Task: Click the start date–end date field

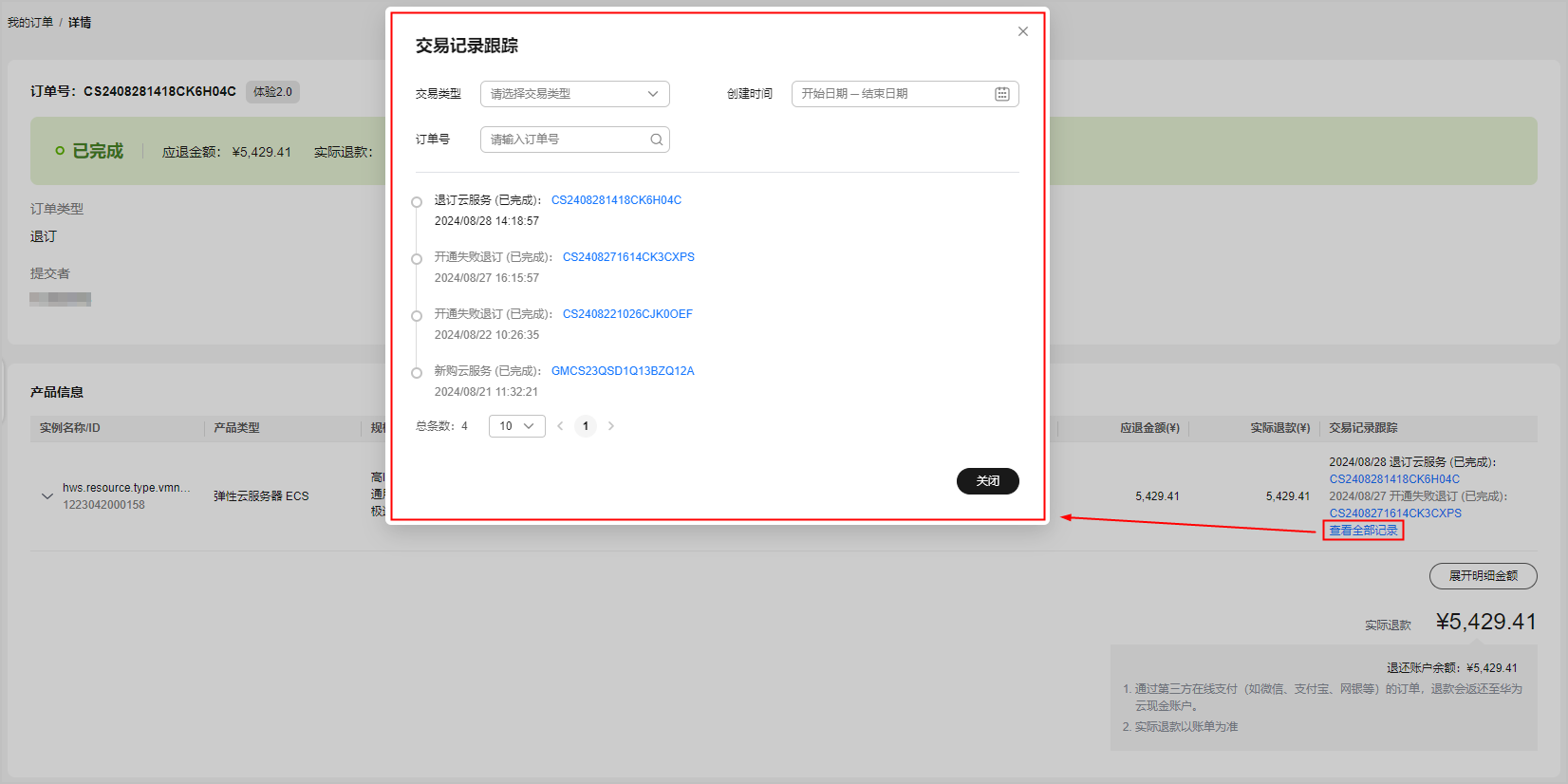Action: tap(890, 94)
